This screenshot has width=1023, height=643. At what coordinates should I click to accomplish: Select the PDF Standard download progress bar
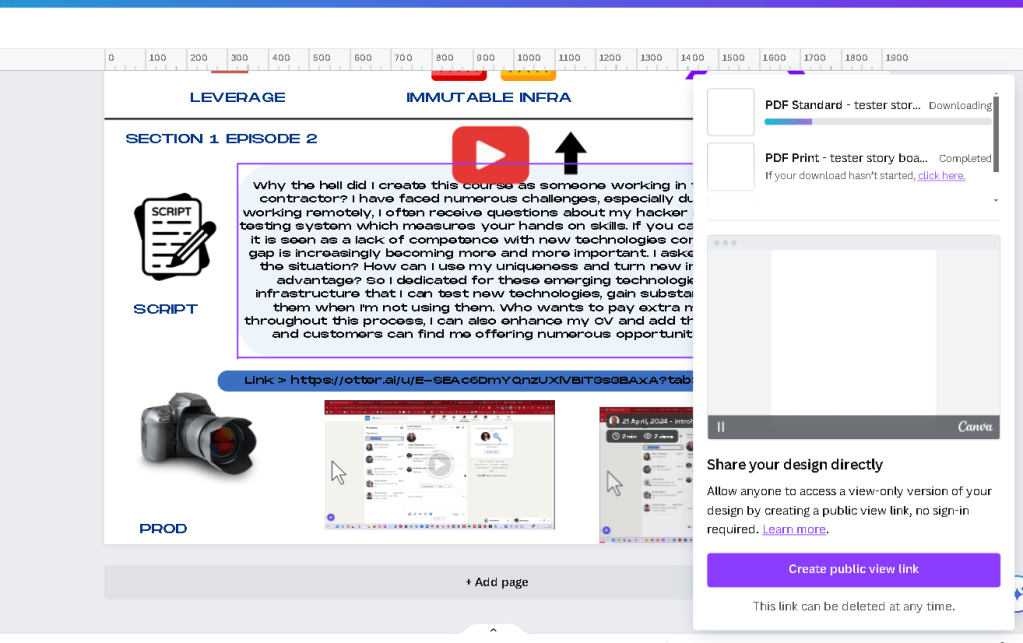[878, 122]
